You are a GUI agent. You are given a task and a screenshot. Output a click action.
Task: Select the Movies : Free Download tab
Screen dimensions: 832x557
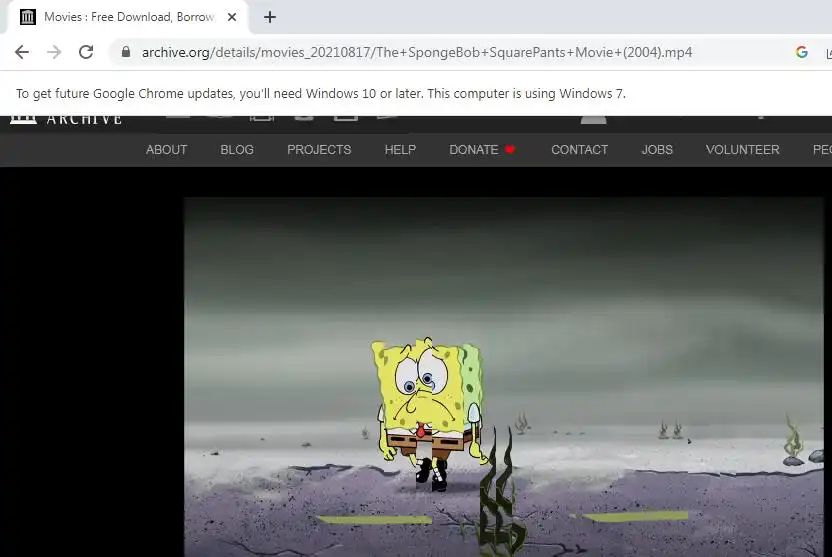click(x=128, y=17)
